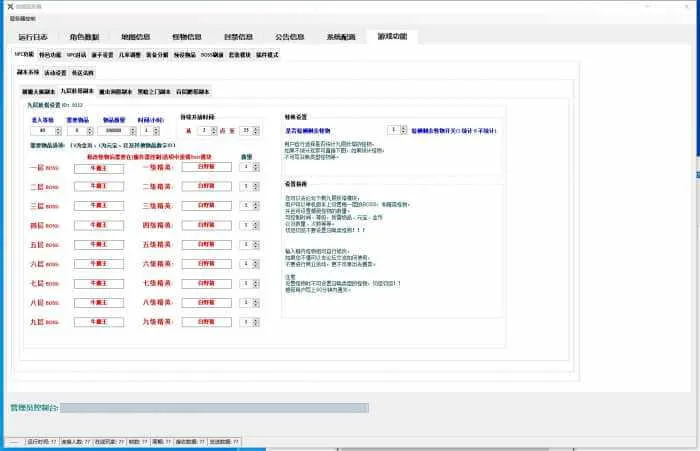Click the 二层 BOSS name field

[99, 186]
